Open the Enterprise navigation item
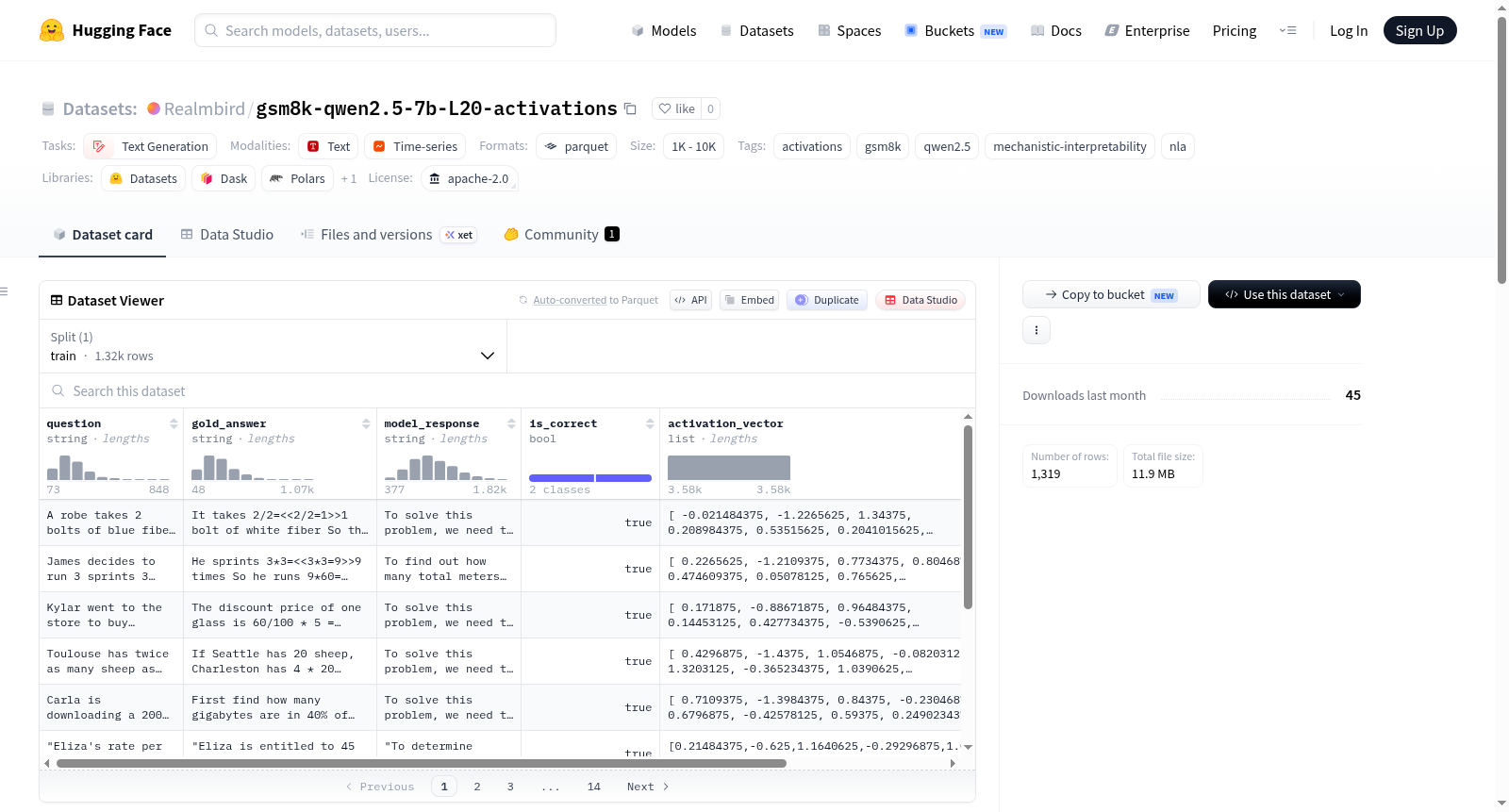 pyautogui.click(x=1147, y=31)
